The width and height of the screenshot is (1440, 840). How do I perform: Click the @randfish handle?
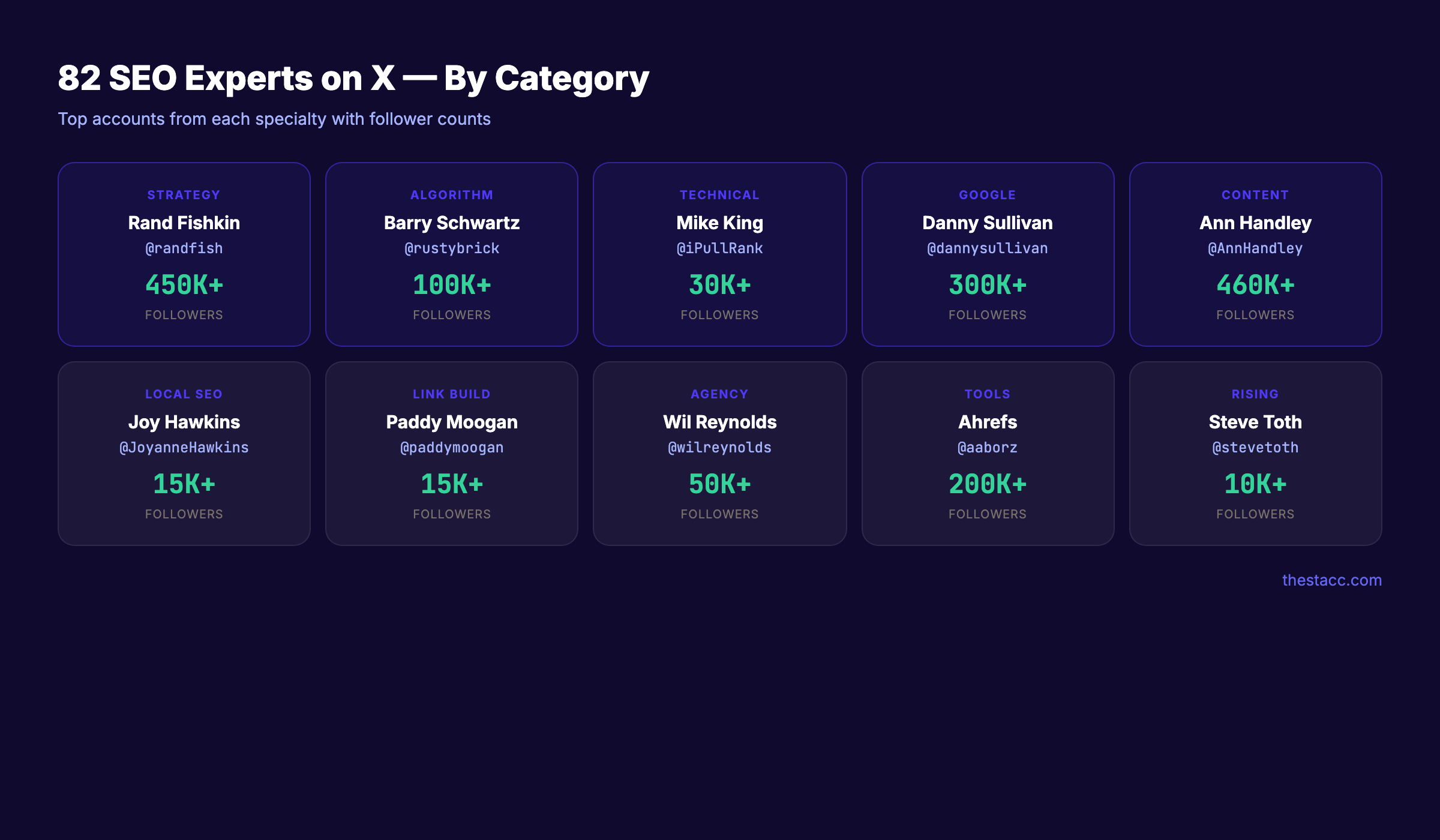[184, 248]
